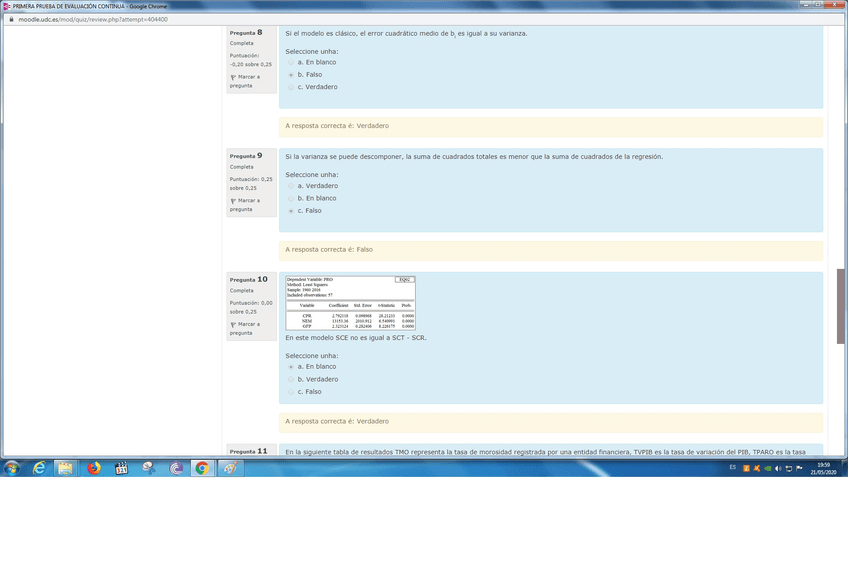
Task: Click text 'A resposta correcta é: Falso'
Action: tap(329, 250)
